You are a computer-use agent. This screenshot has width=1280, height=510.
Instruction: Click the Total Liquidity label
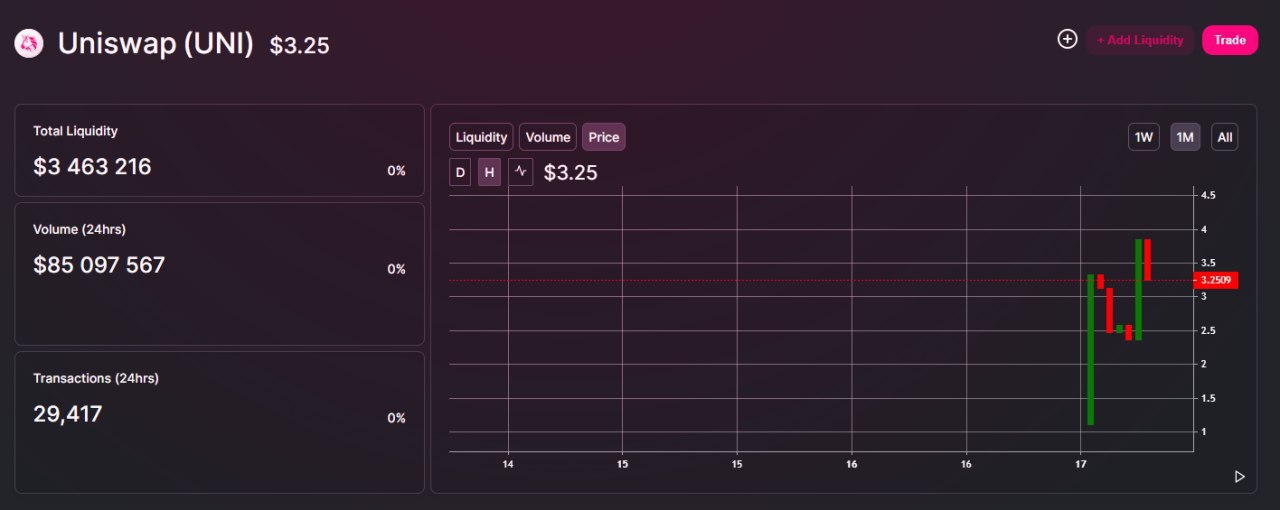(75, 131)
